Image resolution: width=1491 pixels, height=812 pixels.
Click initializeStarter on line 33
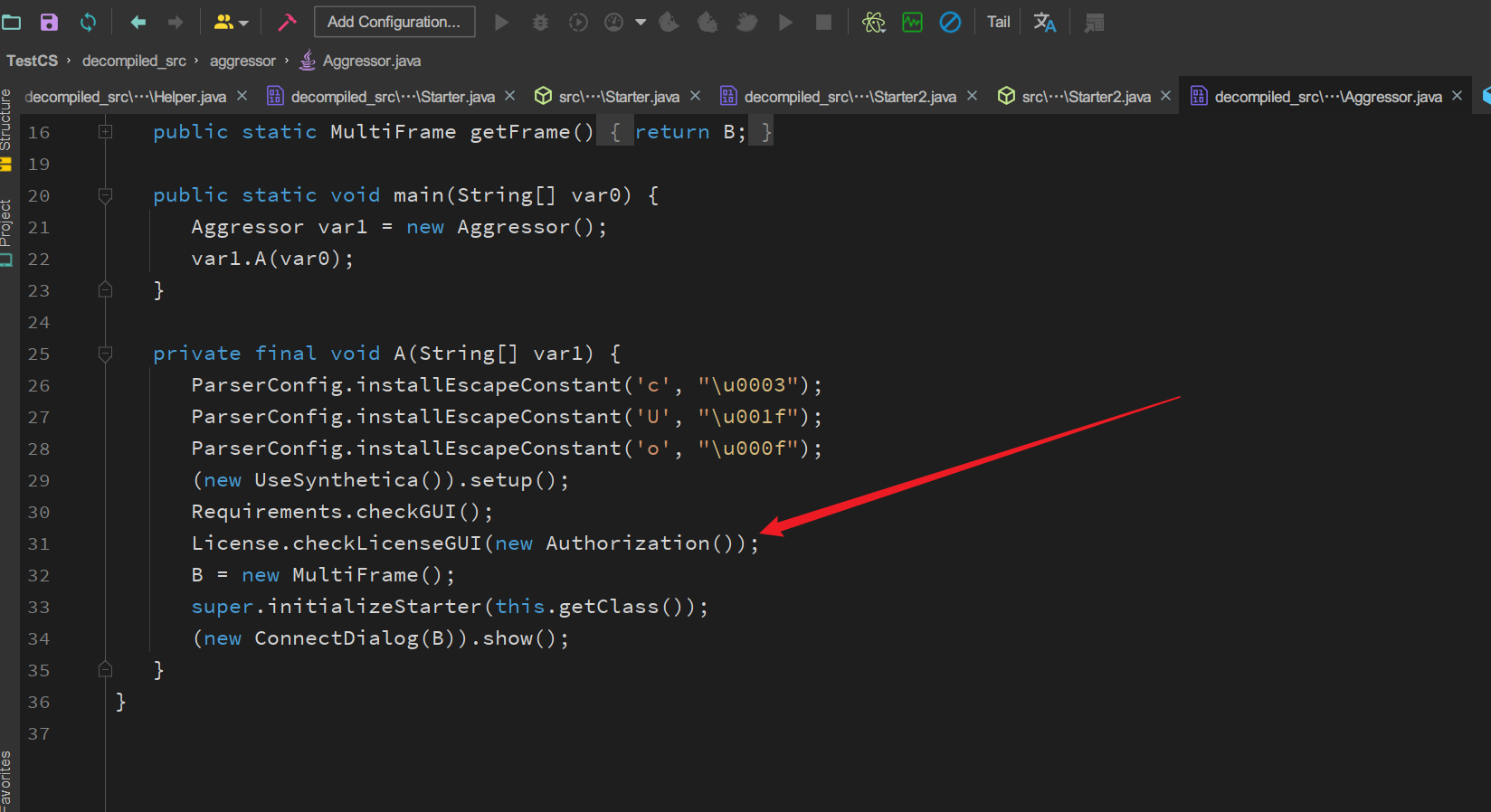pos(375,607)
